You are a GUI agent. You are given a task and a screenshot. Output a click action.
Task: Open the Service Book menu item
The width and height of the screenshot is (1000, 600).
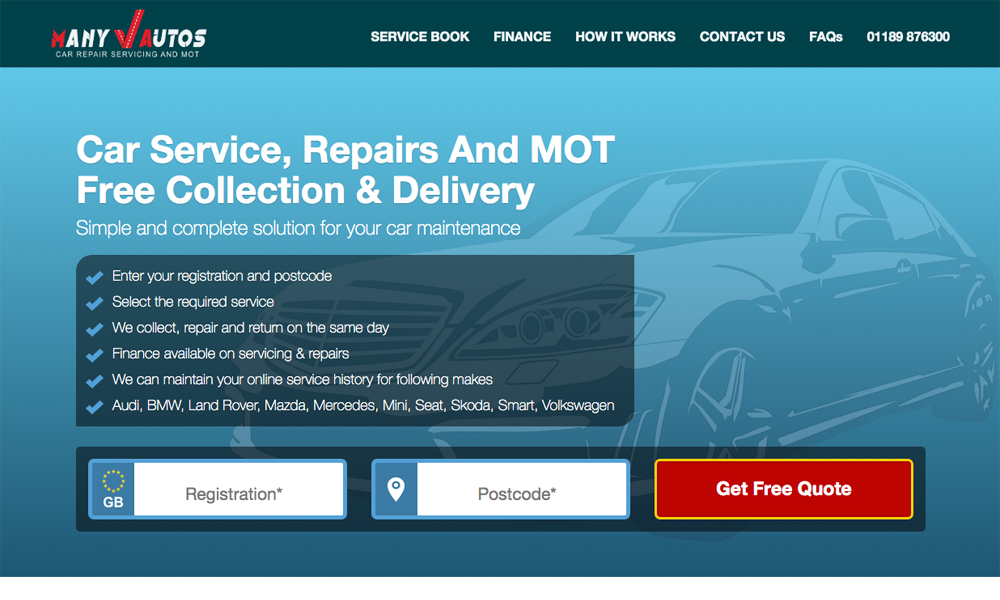pos(420,37)
